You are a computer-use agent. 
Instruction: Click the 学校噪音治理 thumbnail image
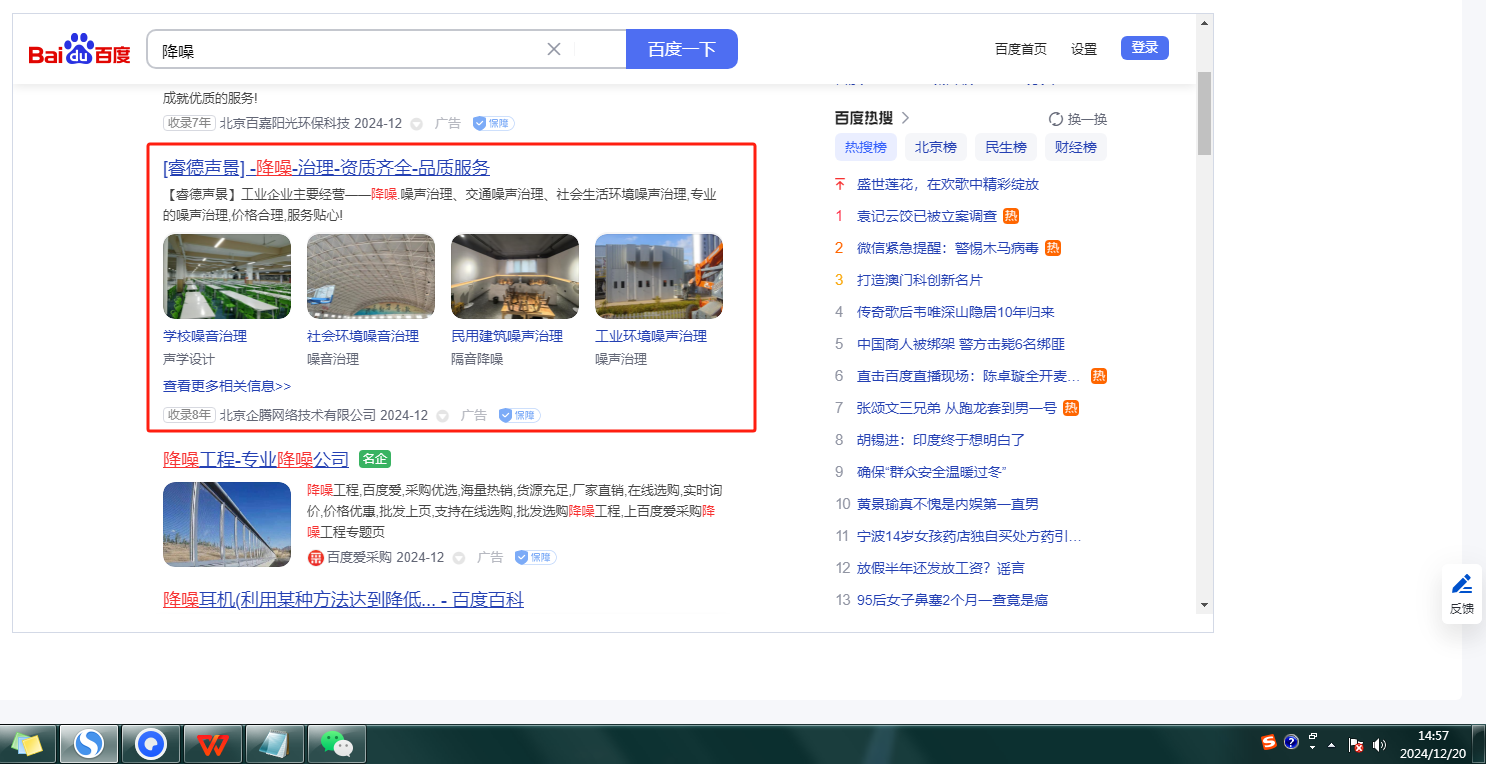click(227, 276)
